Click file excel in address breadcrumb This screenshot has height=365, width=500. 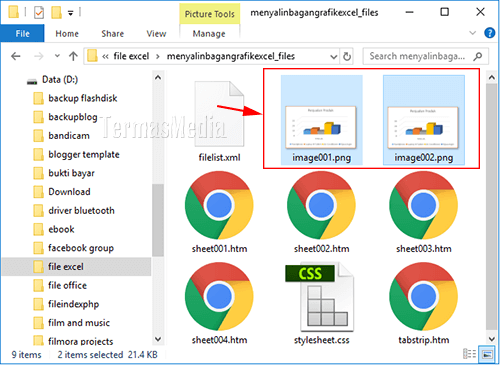pyautogui.click(x=131, y=56)
